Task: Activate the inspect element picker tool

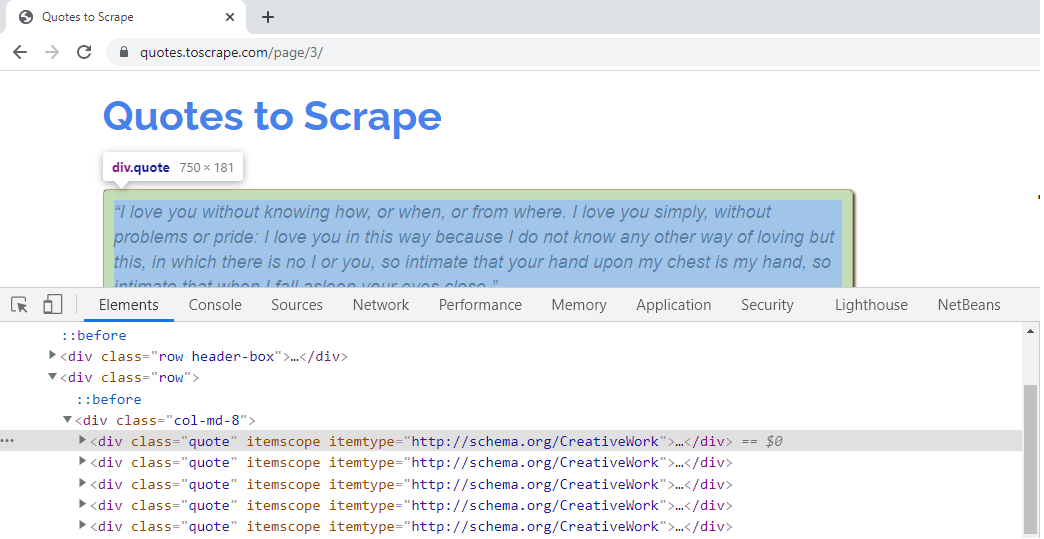Action: pyautogui.click(x=19, y=305)
